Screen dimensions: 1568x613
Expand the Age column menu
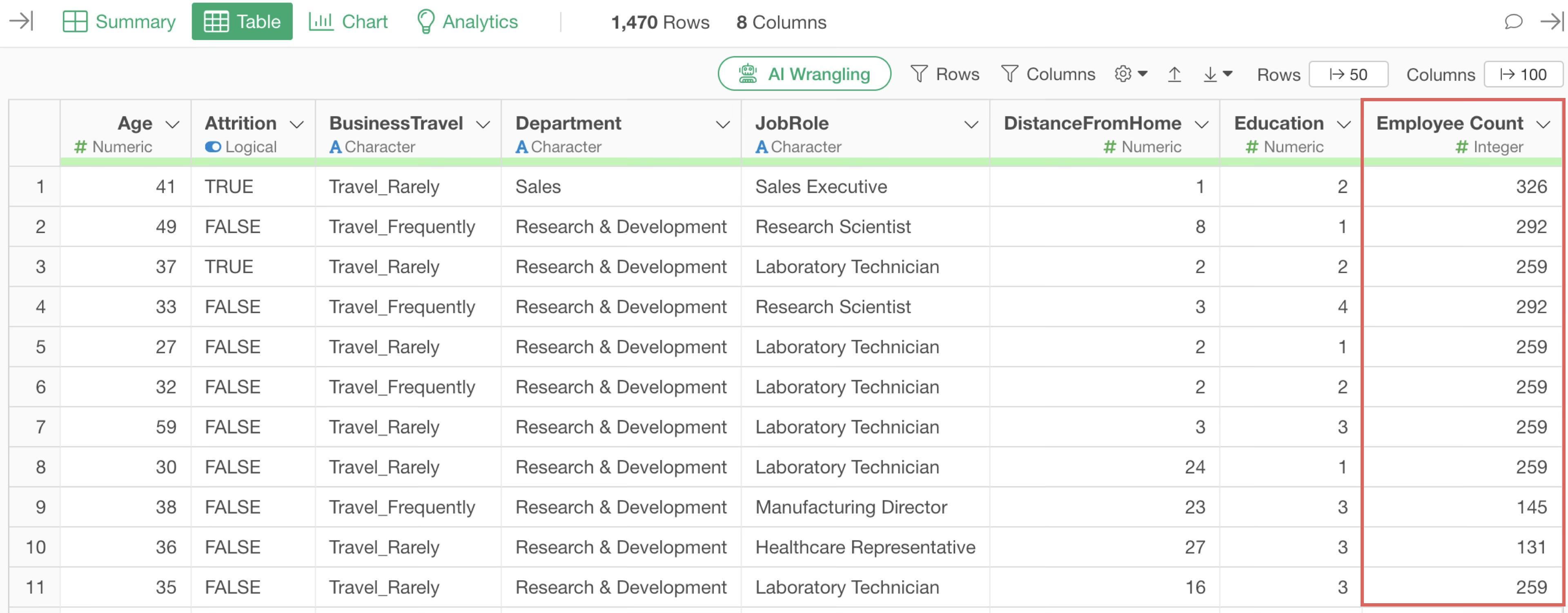(x=173, y=124)
